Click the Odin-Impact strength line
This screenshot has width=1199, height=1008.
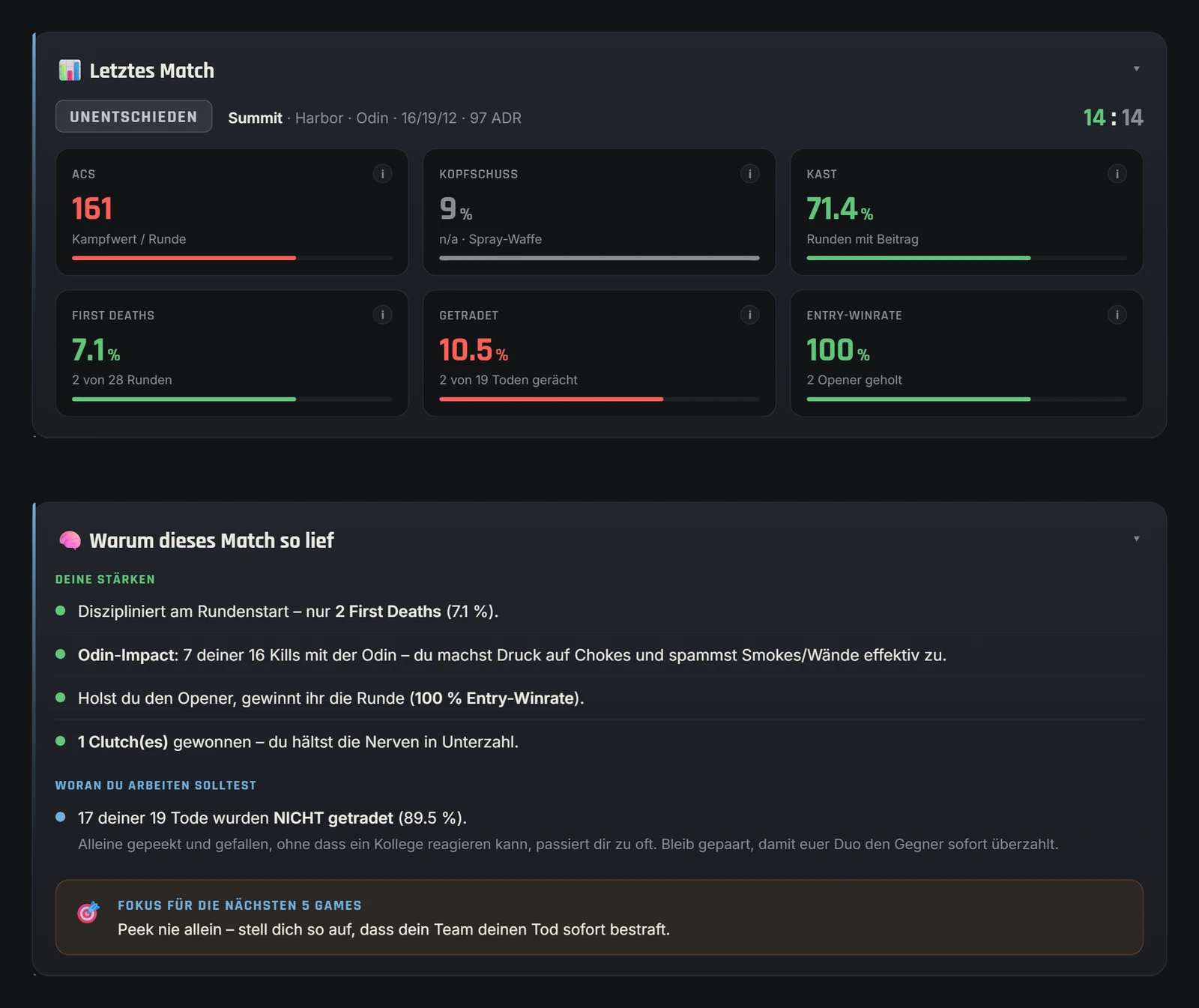point(512,655)
